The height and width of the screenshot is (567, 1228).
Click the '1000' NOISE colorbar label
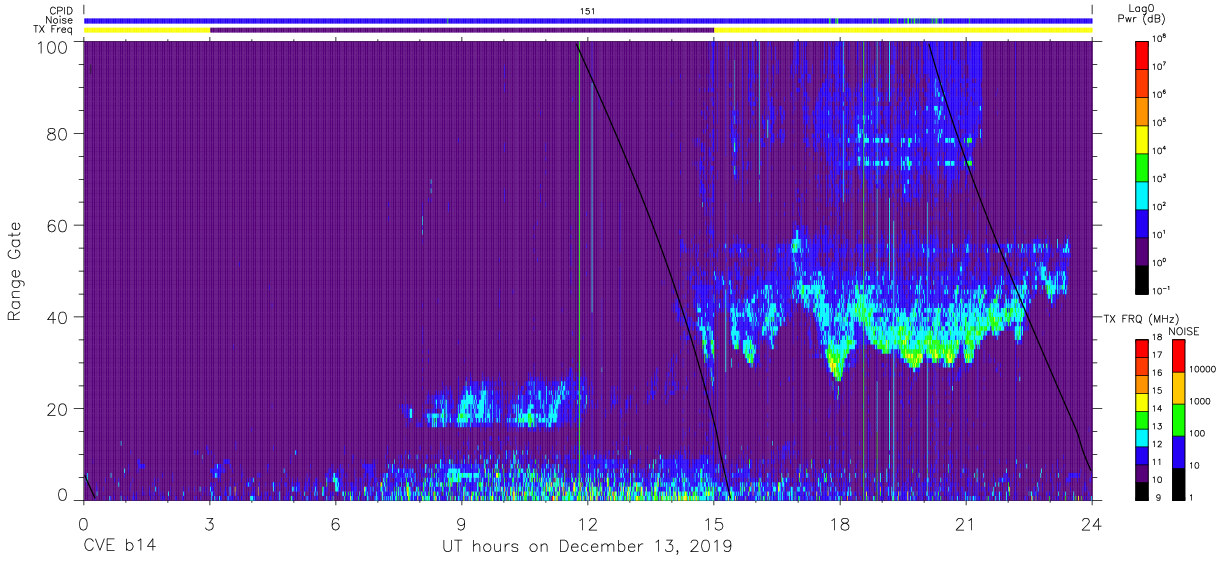pyautogui.click(x=1201, y=402)
